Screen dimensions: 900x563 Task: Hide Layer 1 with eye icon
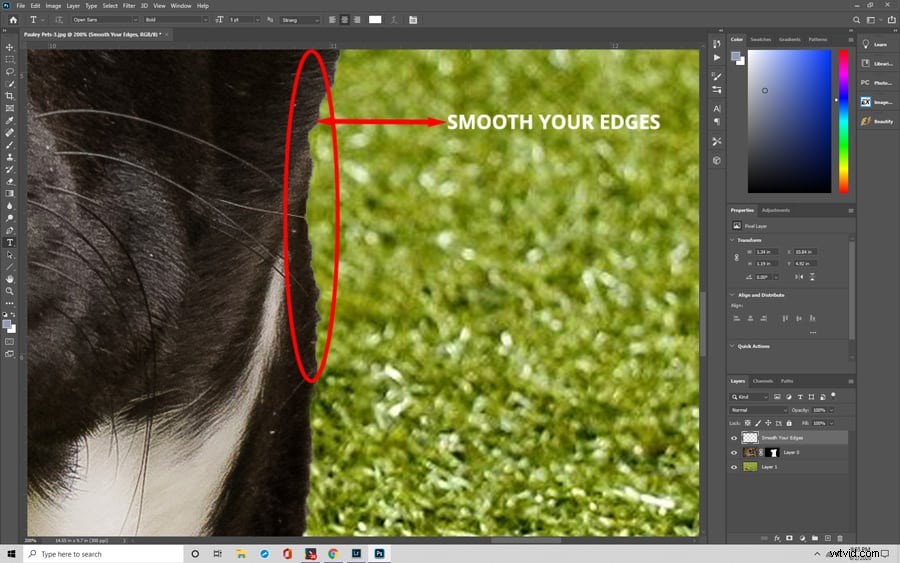pos(734,467)
